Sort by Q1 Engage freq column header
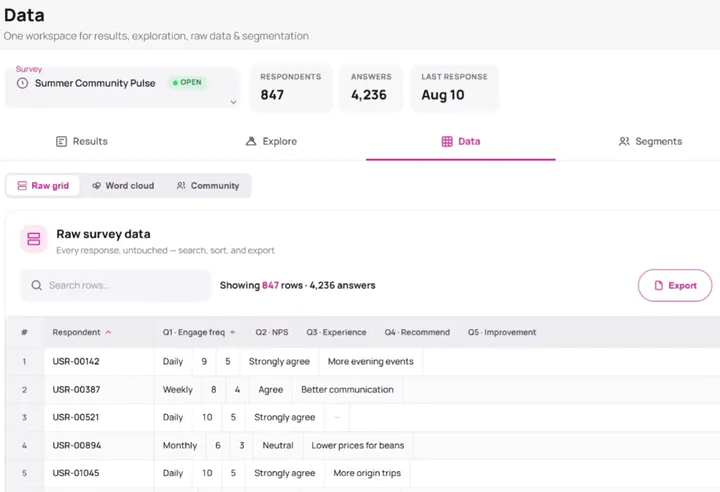 [198, 332]
